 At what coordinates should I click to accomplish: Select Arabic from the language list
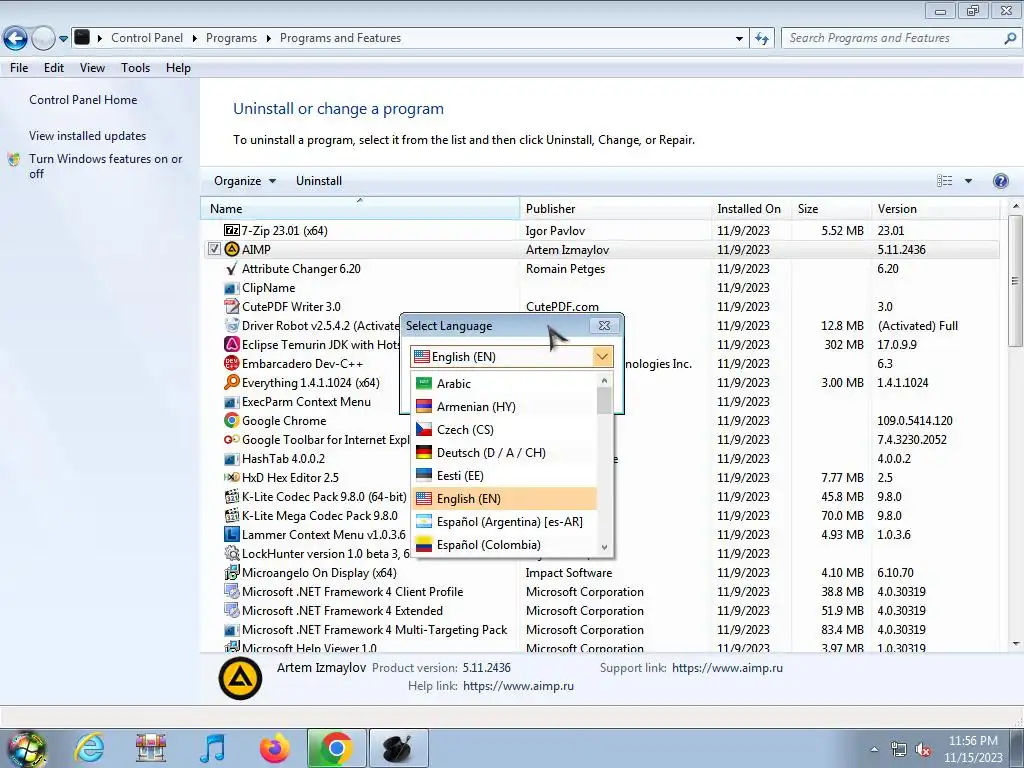(x=504, y=383)
